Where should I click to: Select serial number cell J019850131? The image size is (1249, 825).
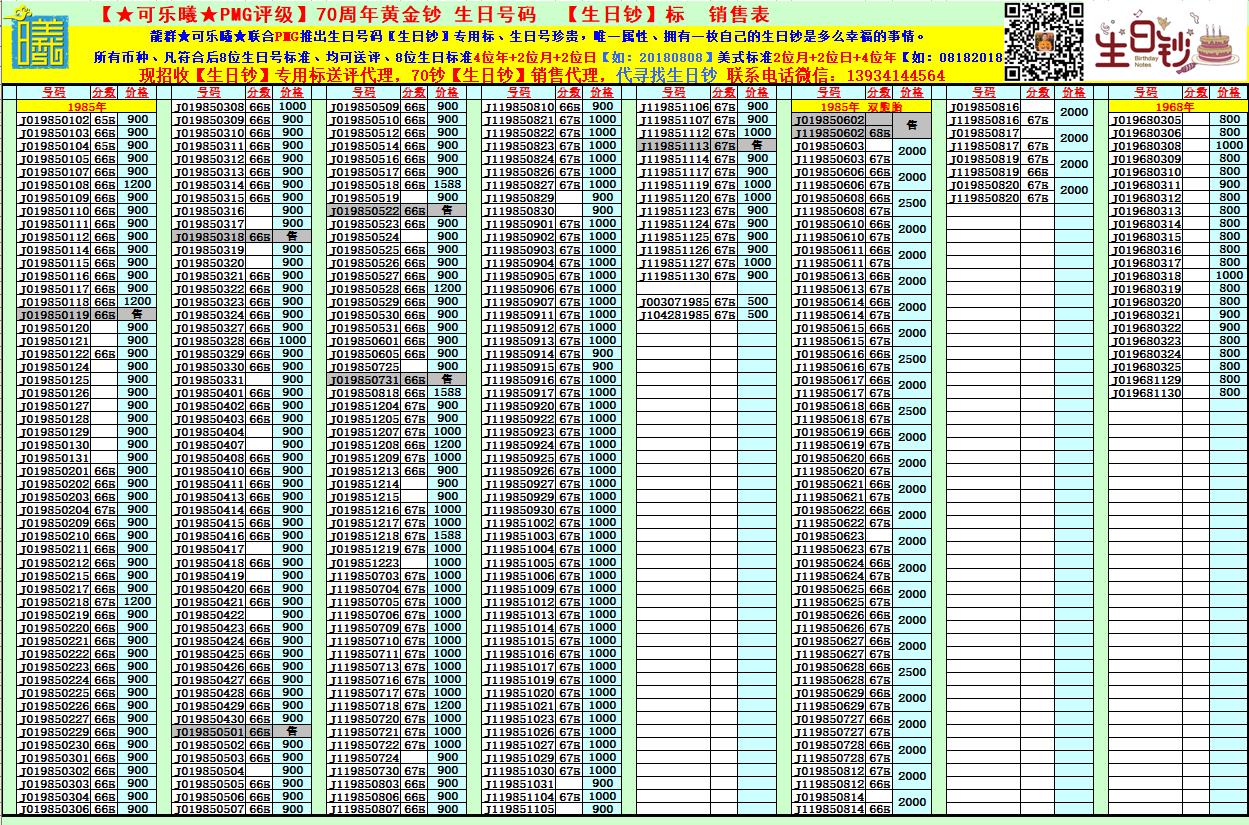[55, 458]
